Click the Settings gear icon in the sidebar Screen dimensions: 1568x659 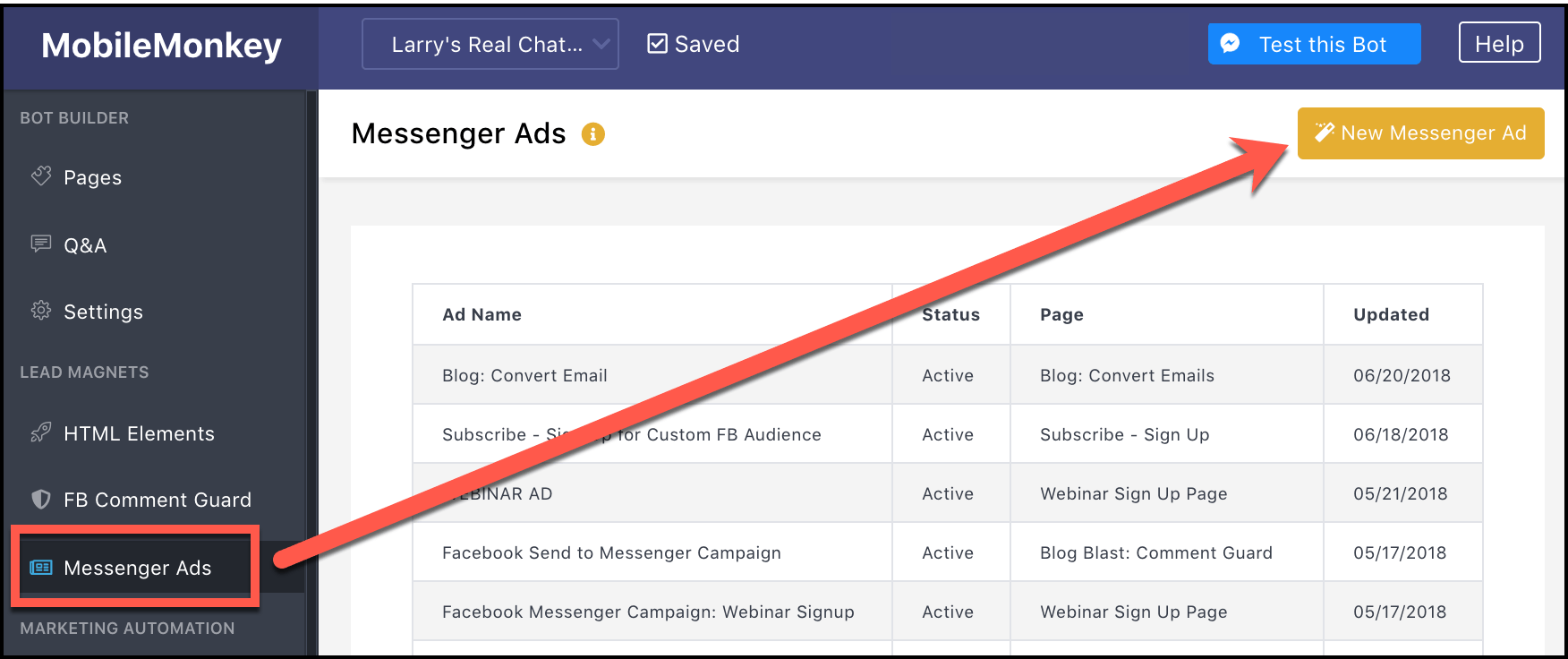tap(41, 311)
